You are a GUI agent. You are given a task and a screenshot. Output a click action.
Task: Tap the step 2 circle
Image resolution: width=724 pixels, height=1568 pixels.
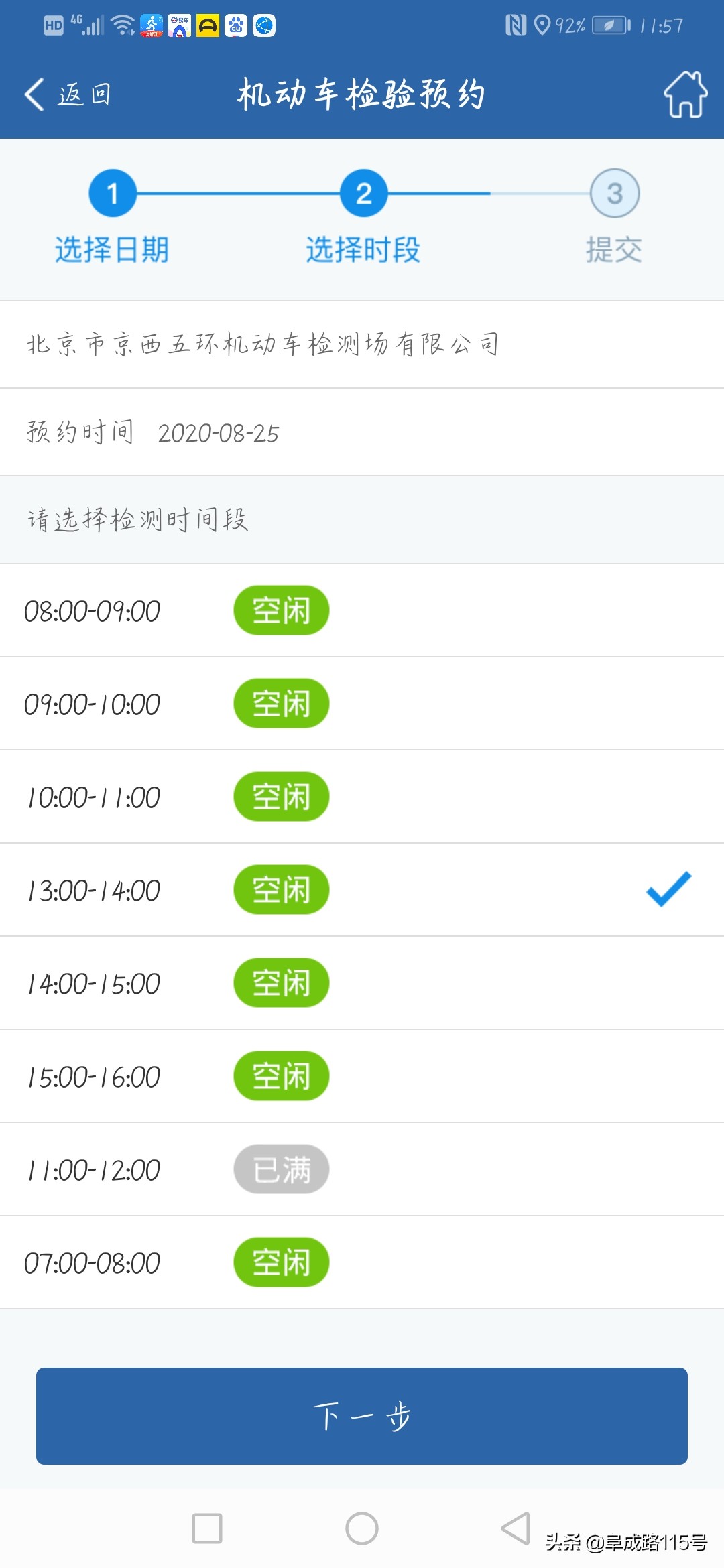coord(363,194)
